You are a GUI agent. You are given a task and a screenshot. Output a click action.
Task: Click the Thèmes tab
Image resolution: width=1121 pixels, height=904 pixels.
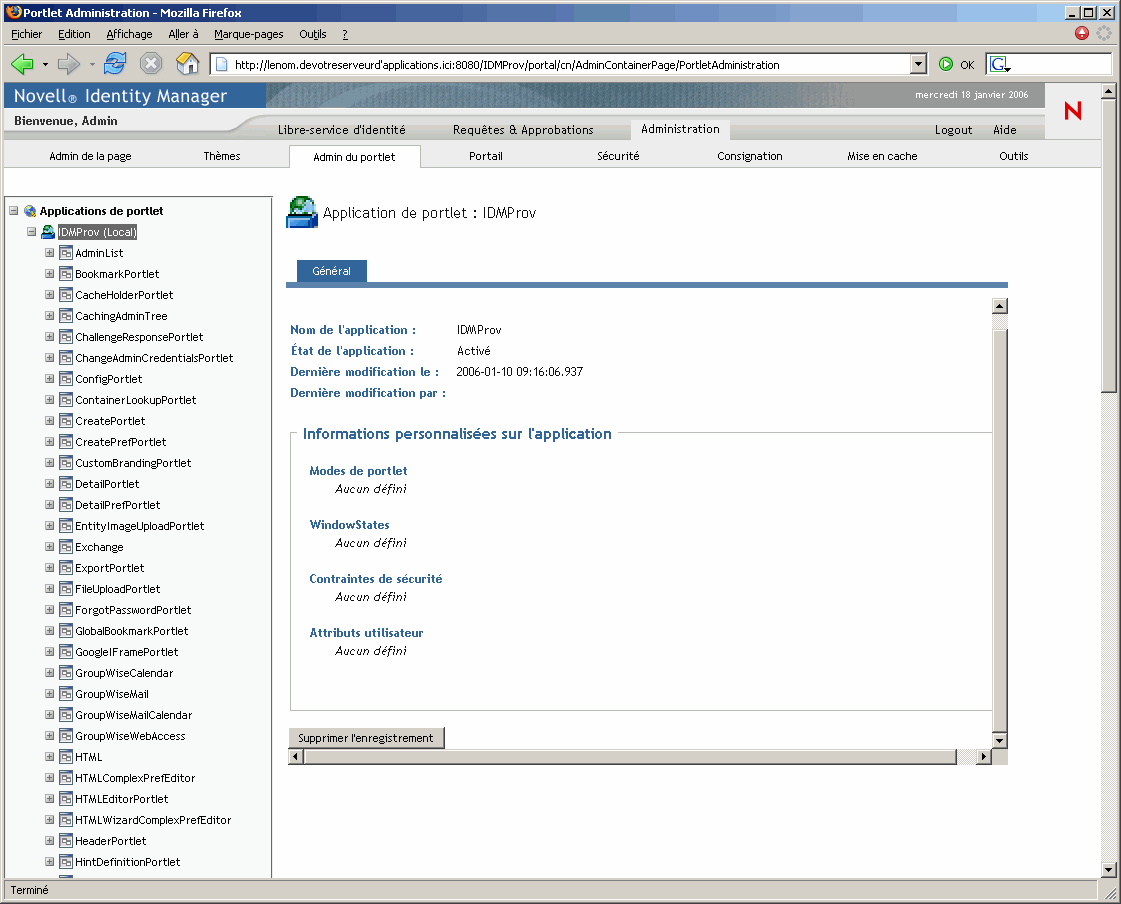click(x=222, y=156)
